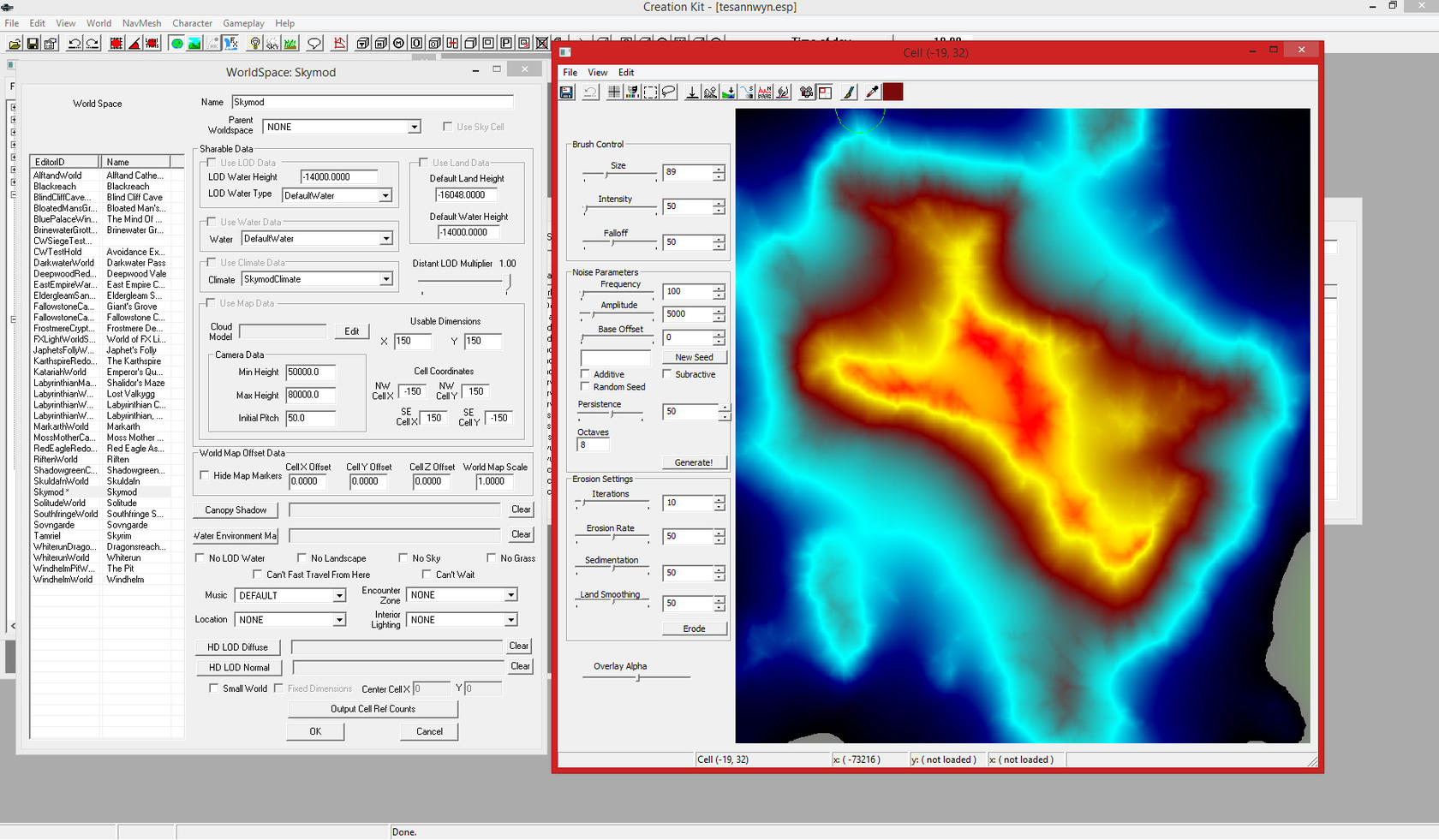This screenshot has width=1439, height=840.
Task: Select the paintbrush tool in heightmap toolbar
Action: 849,92
